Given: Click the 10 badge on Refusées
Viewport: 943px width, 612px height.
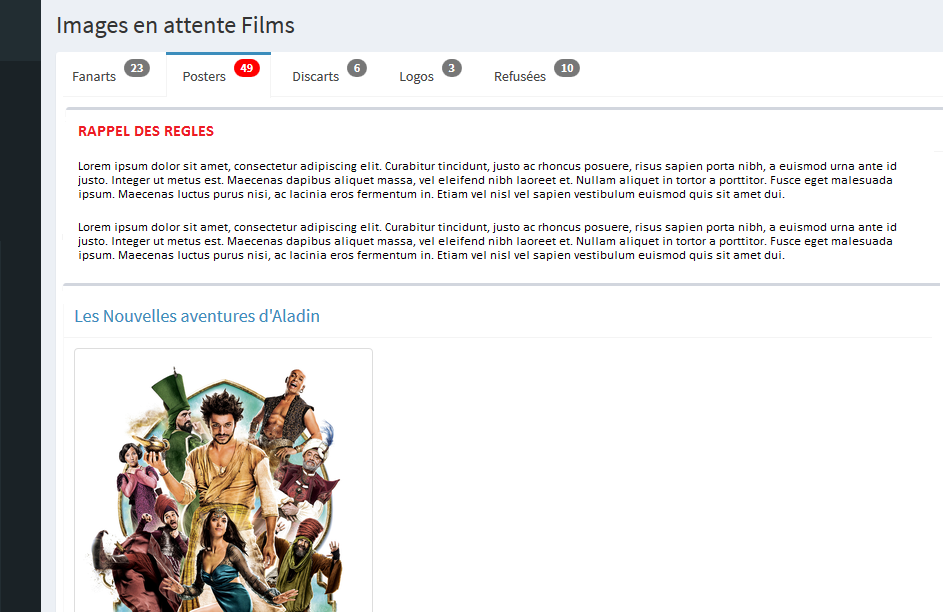Looking at the screenshot, I should (x=567, y=68).
